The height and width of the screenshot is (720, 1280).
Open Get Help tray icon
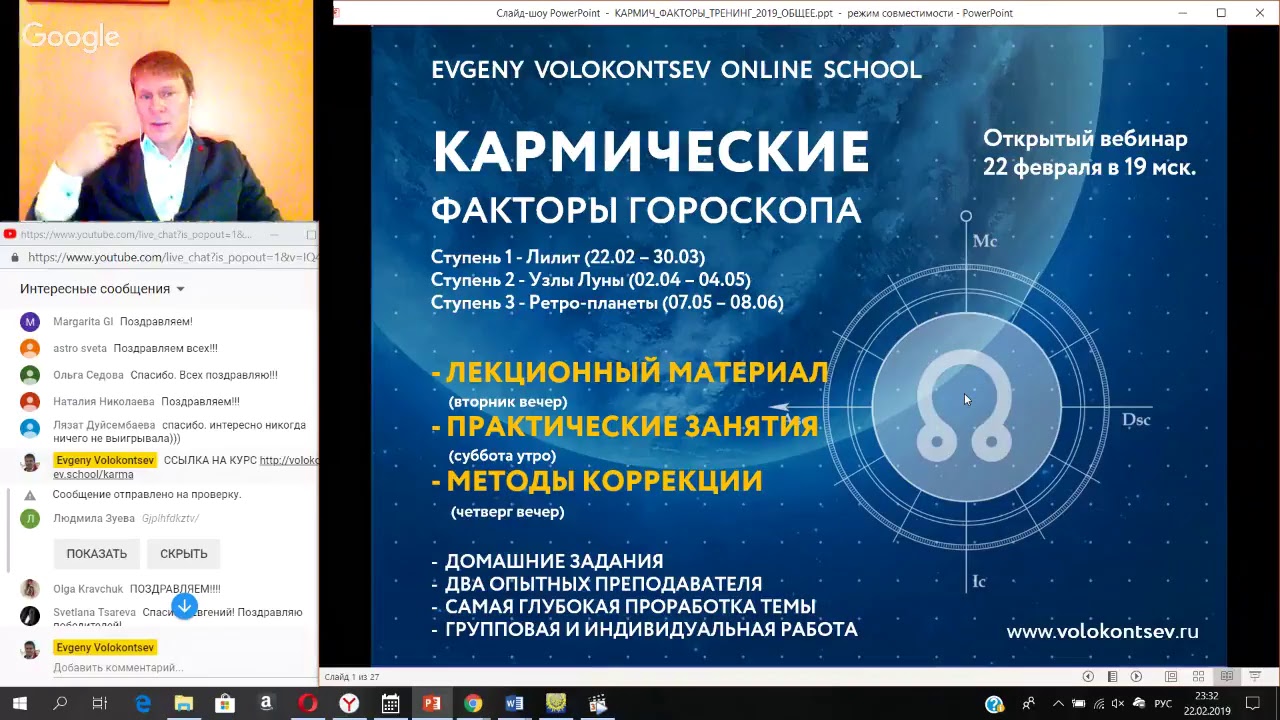click(994, 704)
